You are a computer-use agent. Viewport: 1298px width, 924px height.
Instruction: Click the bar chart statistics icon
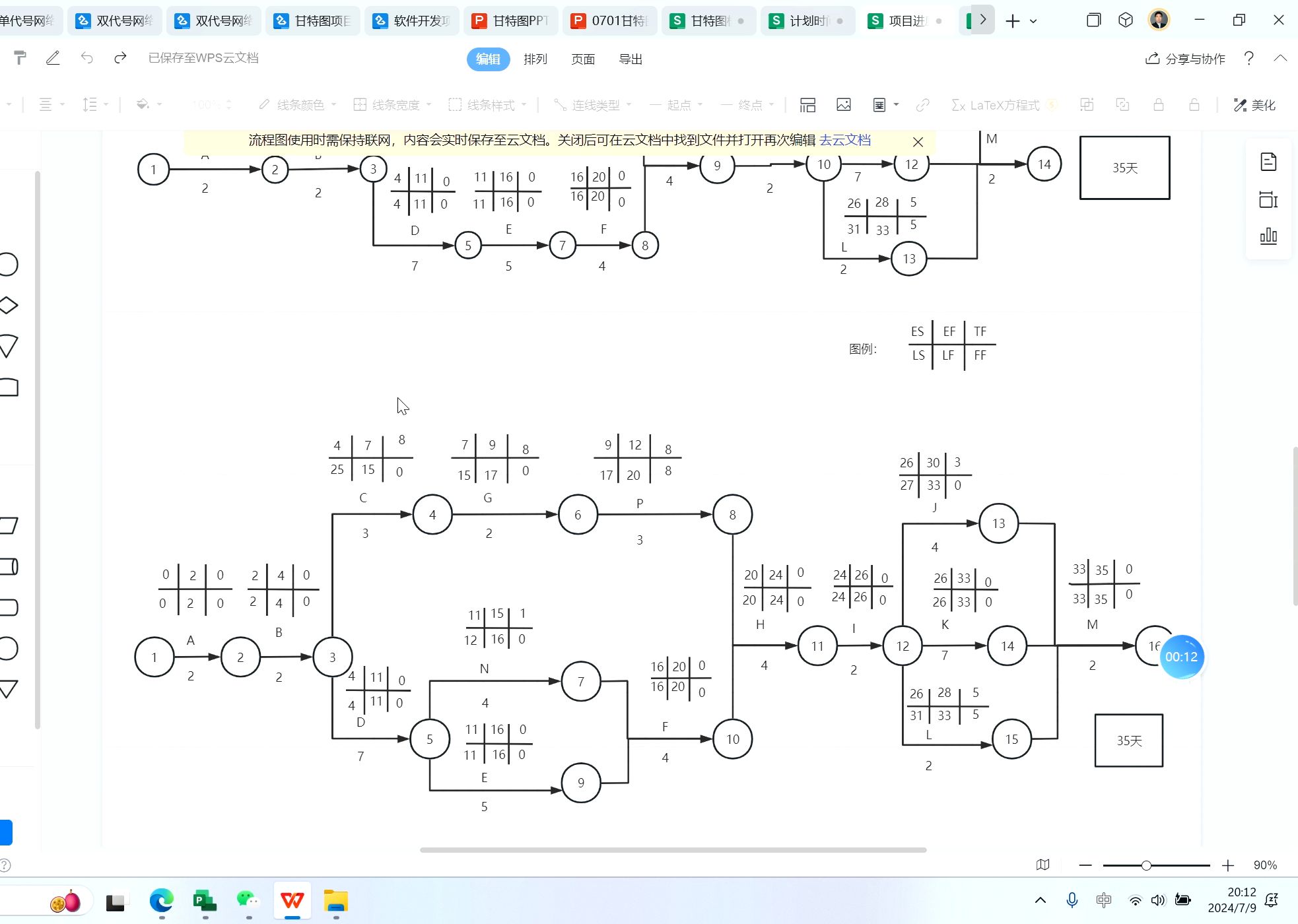point(1268,236)
